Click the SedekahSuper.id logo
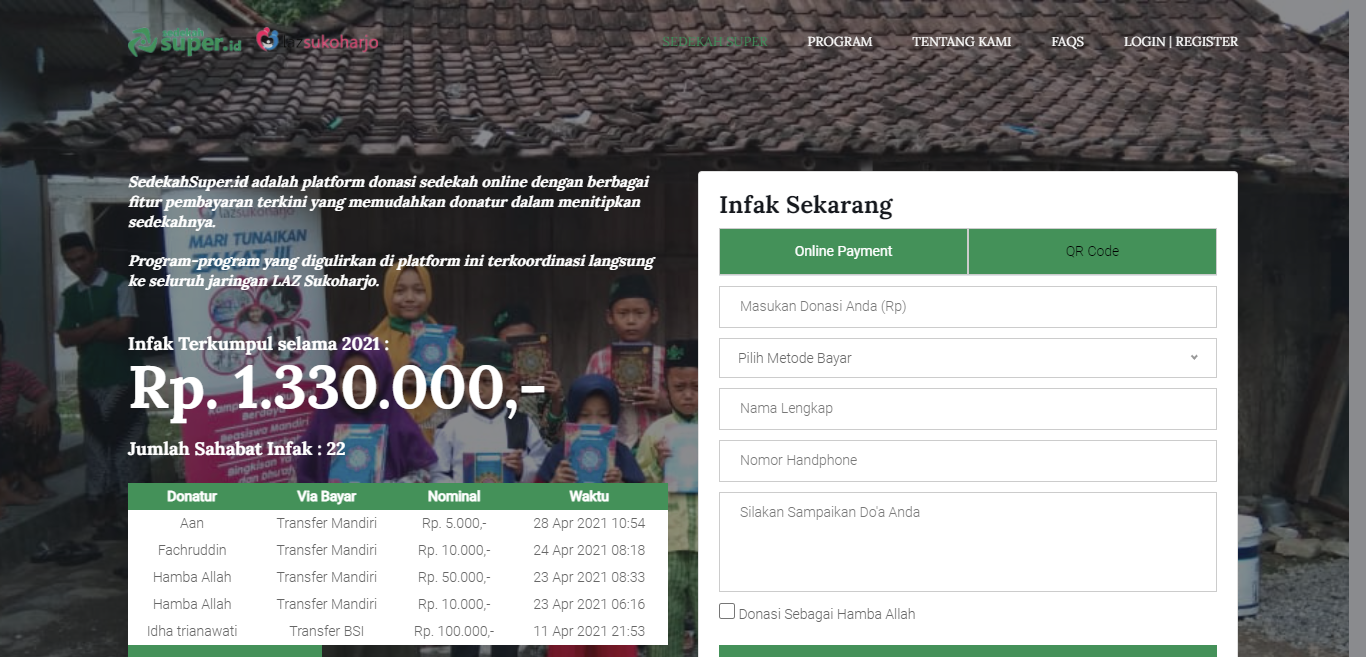The height and width of the screenshot is (657, 1366). [185, 42]
